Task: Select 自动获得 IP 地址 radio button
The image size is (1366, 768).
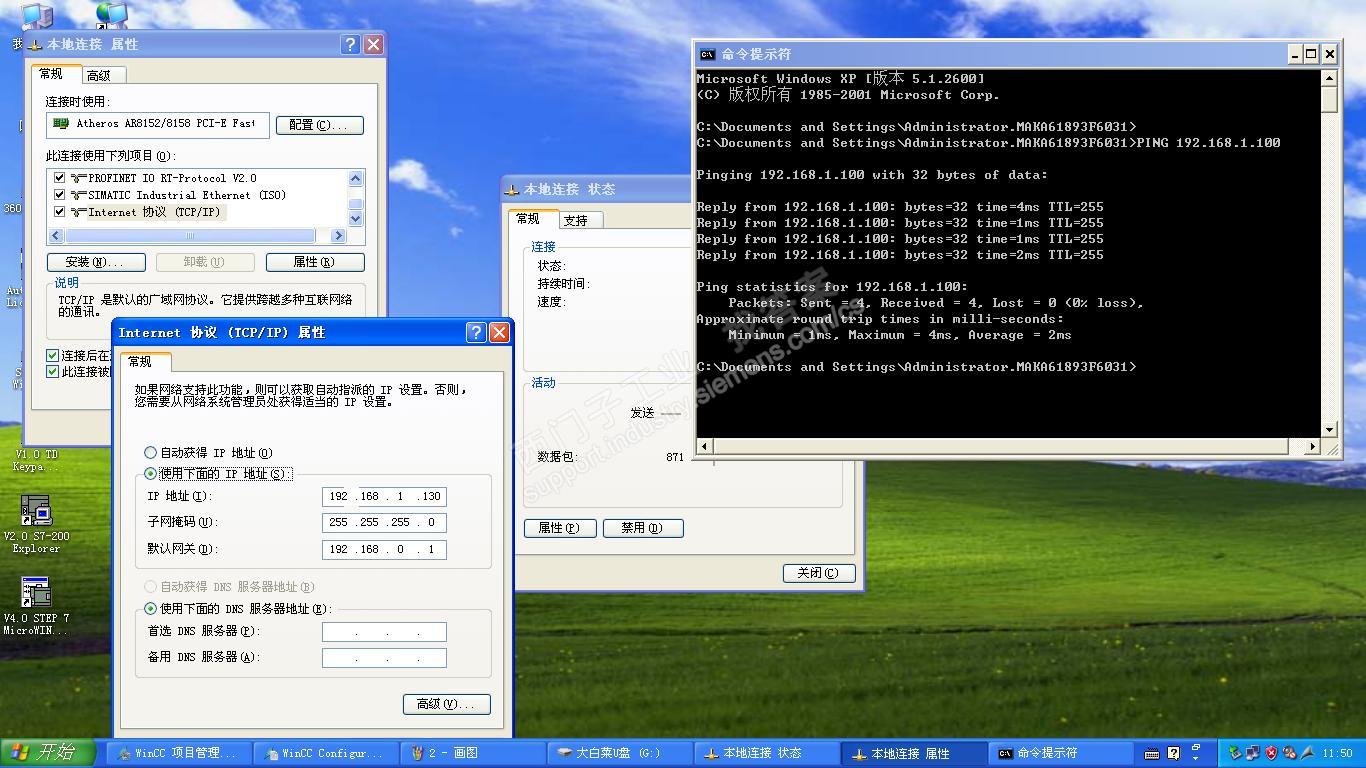Action: (x=151, y=453)
